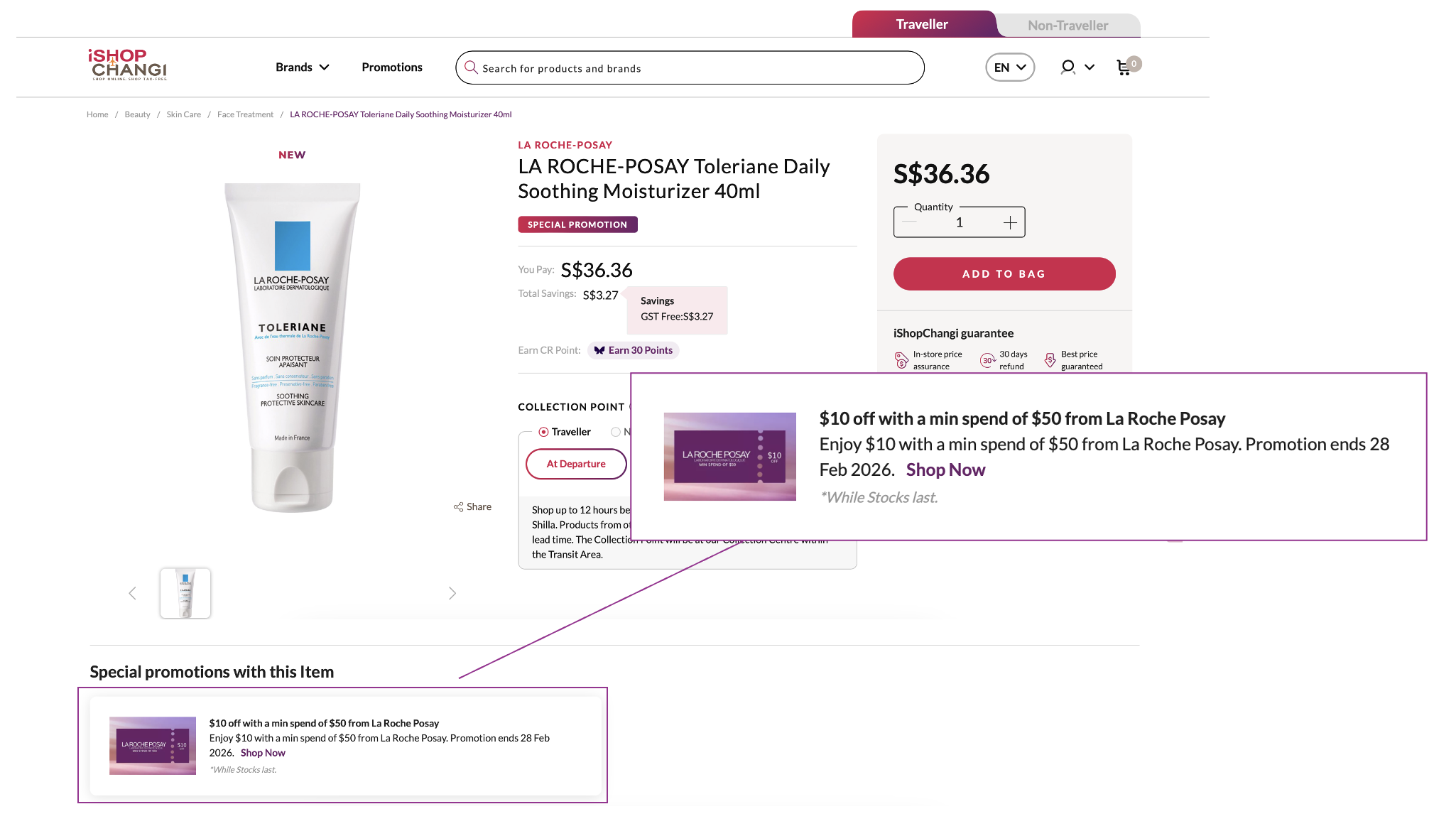The width and height of the screenshot is (1456, 831).
Task: Click the Skin Care breadcrumb link
Action: point(183,114)
